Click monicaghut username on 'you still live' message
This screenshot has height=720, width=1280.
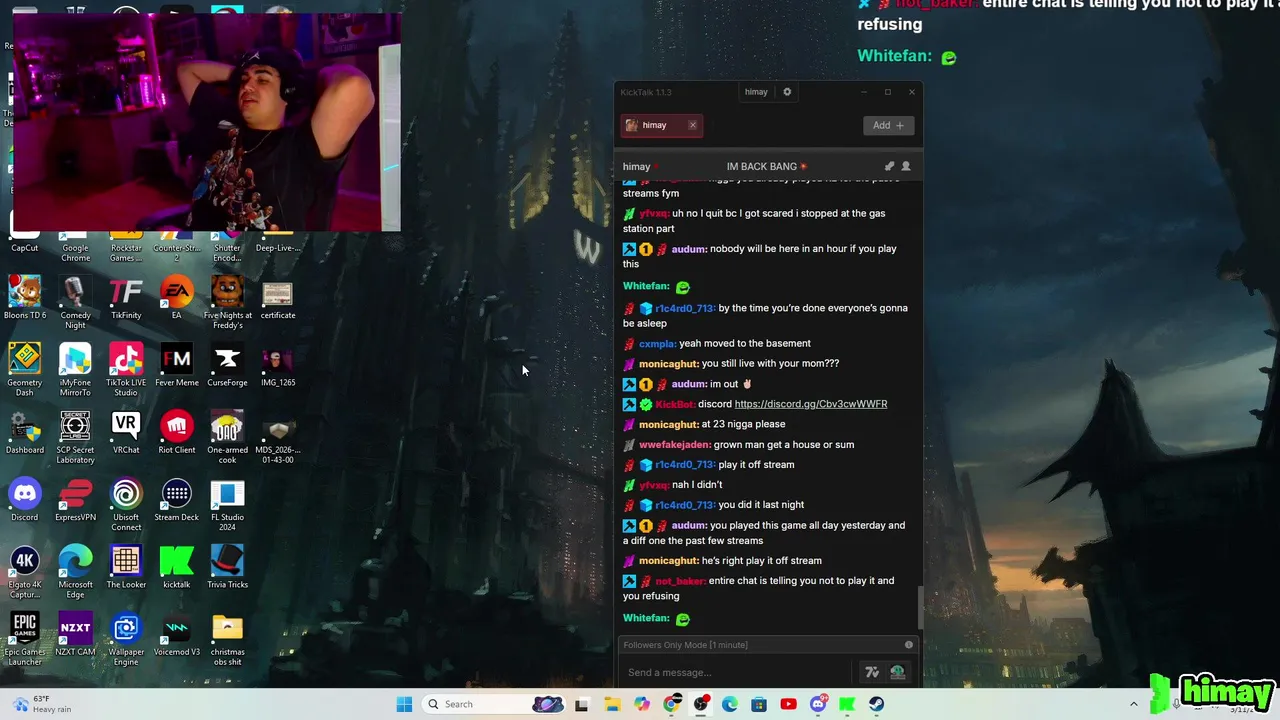[x=669, y=364]
